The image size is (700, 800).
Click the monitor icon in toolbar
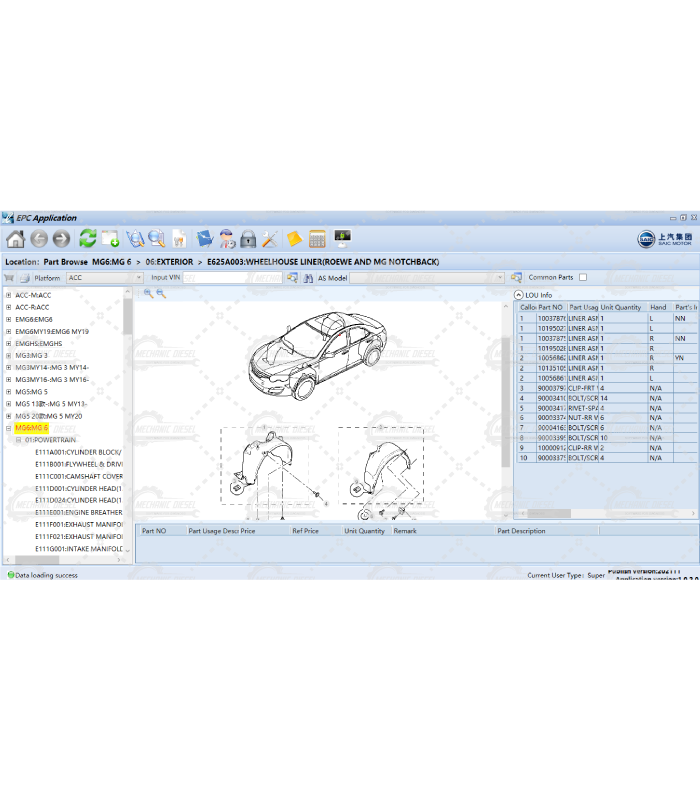[x=343, y=239]
